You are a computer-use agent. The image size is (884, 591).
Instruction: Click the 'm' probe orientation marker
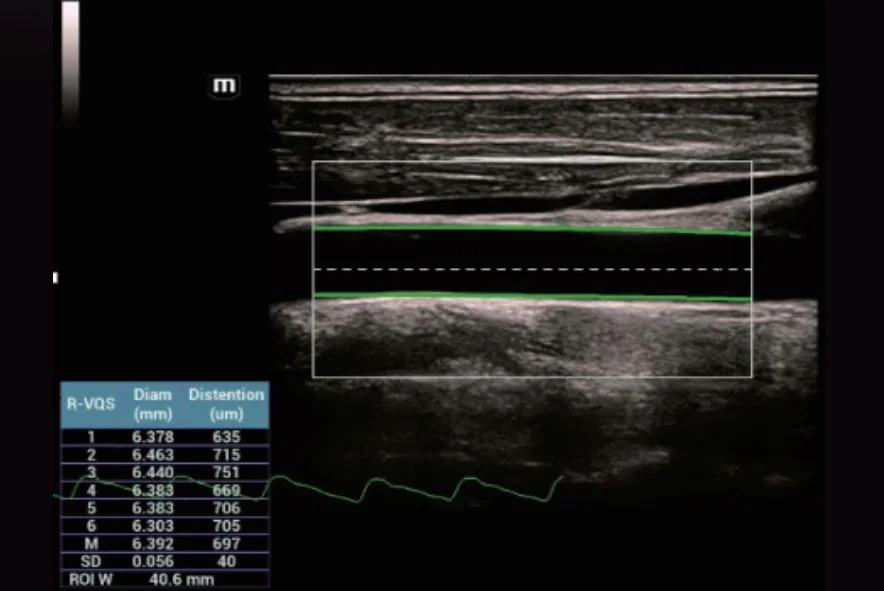224,86
